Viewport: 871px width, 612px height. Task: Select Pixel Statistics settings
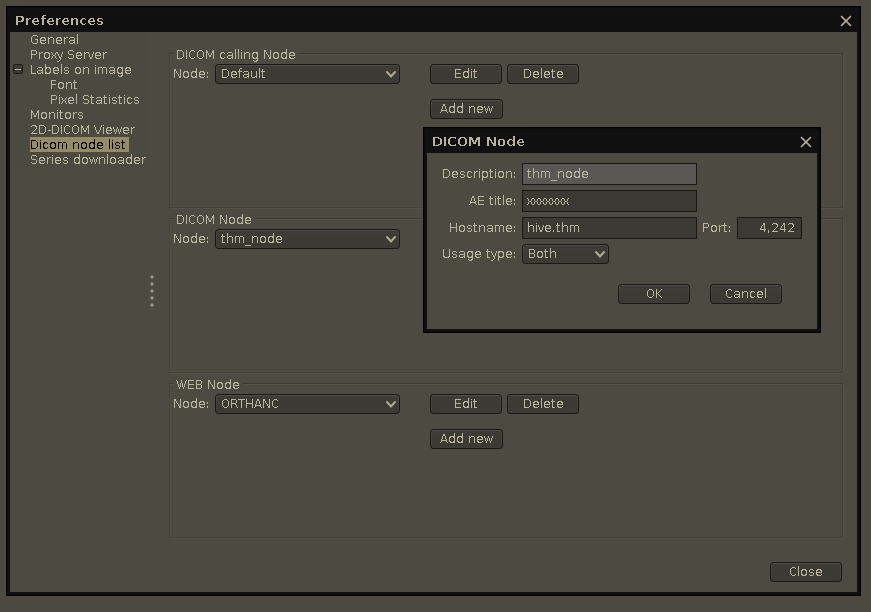(93, 99)
